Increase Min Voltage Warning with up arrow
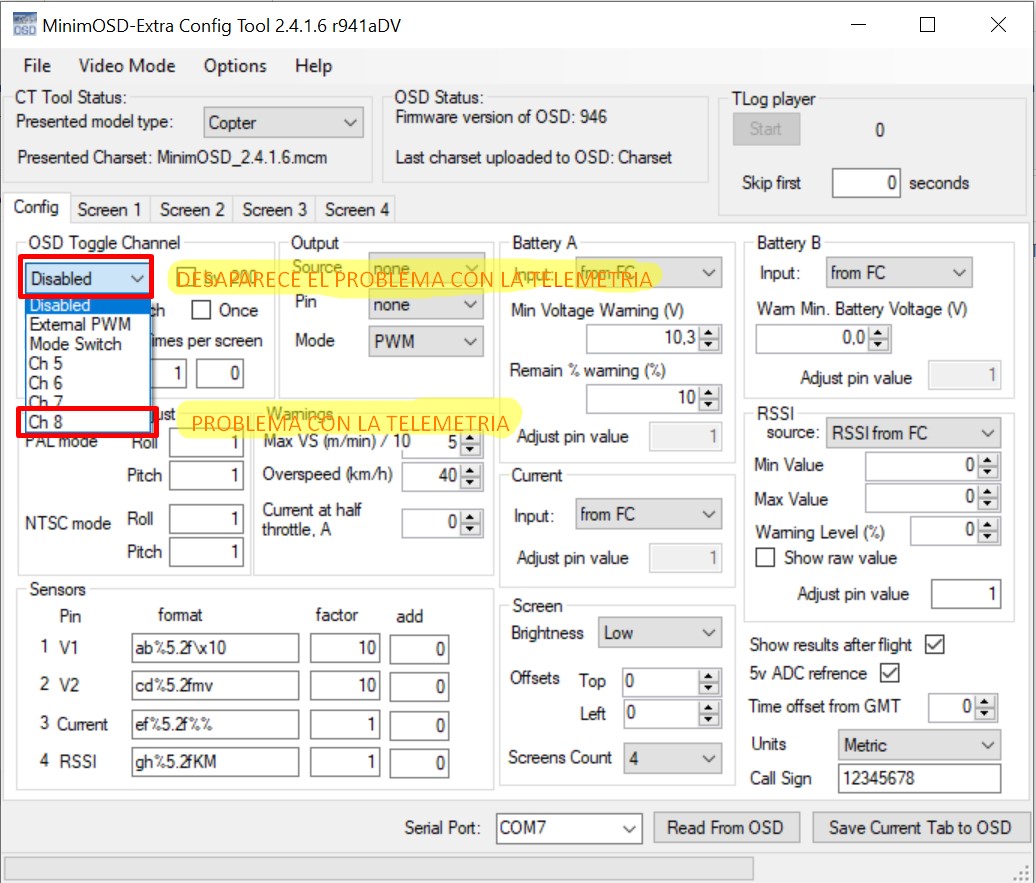The height and width of the screenshot is (883, 1036). [x=708, y=333]
